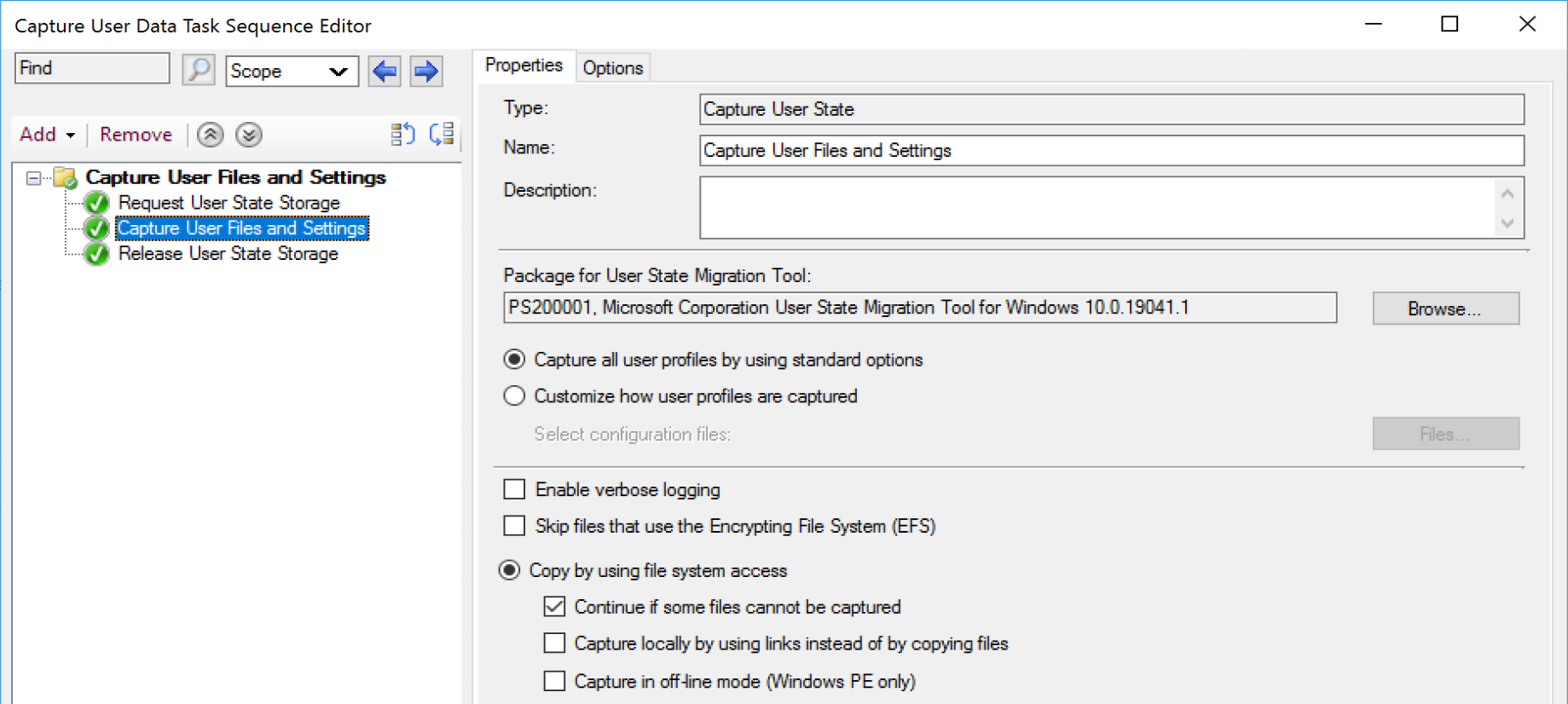Click the Capture User Files group folder icon
This screenshot has height=704, width=1568.
coord(66,177)
